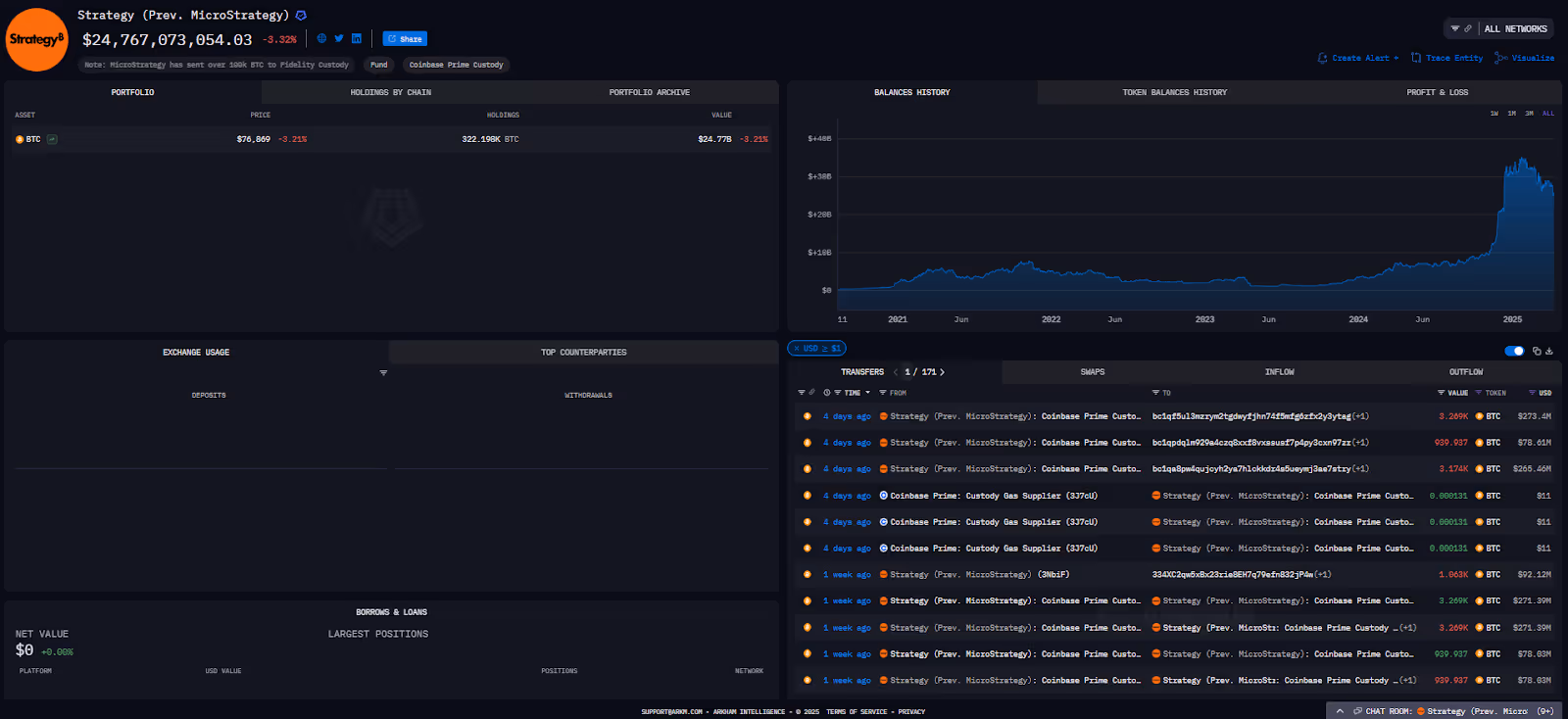Click the portfolio total $24,767,073,054.03

pos(167,40)
